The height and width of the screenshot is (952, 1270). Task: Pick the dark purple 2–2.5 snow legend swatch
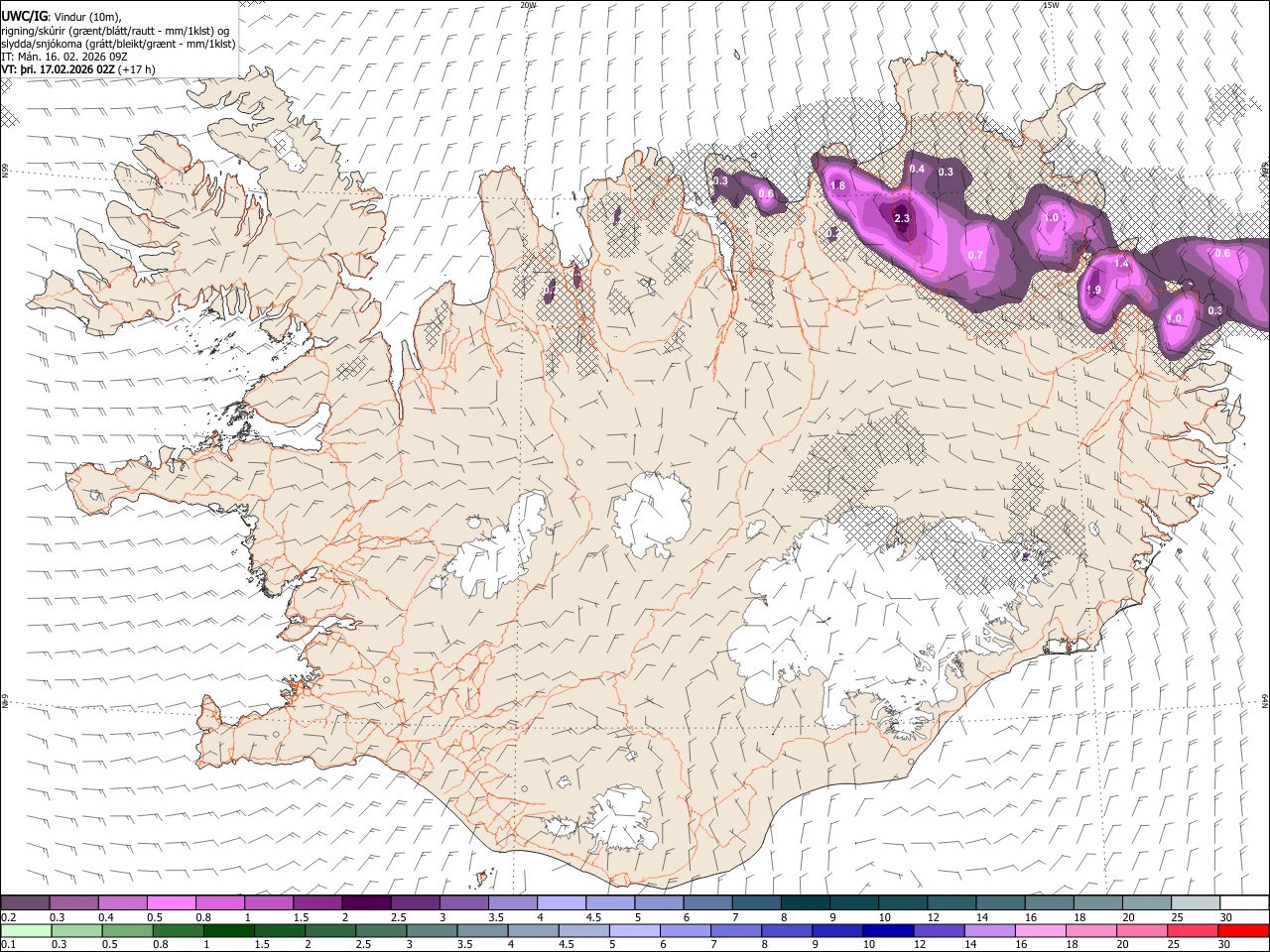(366, 902)
